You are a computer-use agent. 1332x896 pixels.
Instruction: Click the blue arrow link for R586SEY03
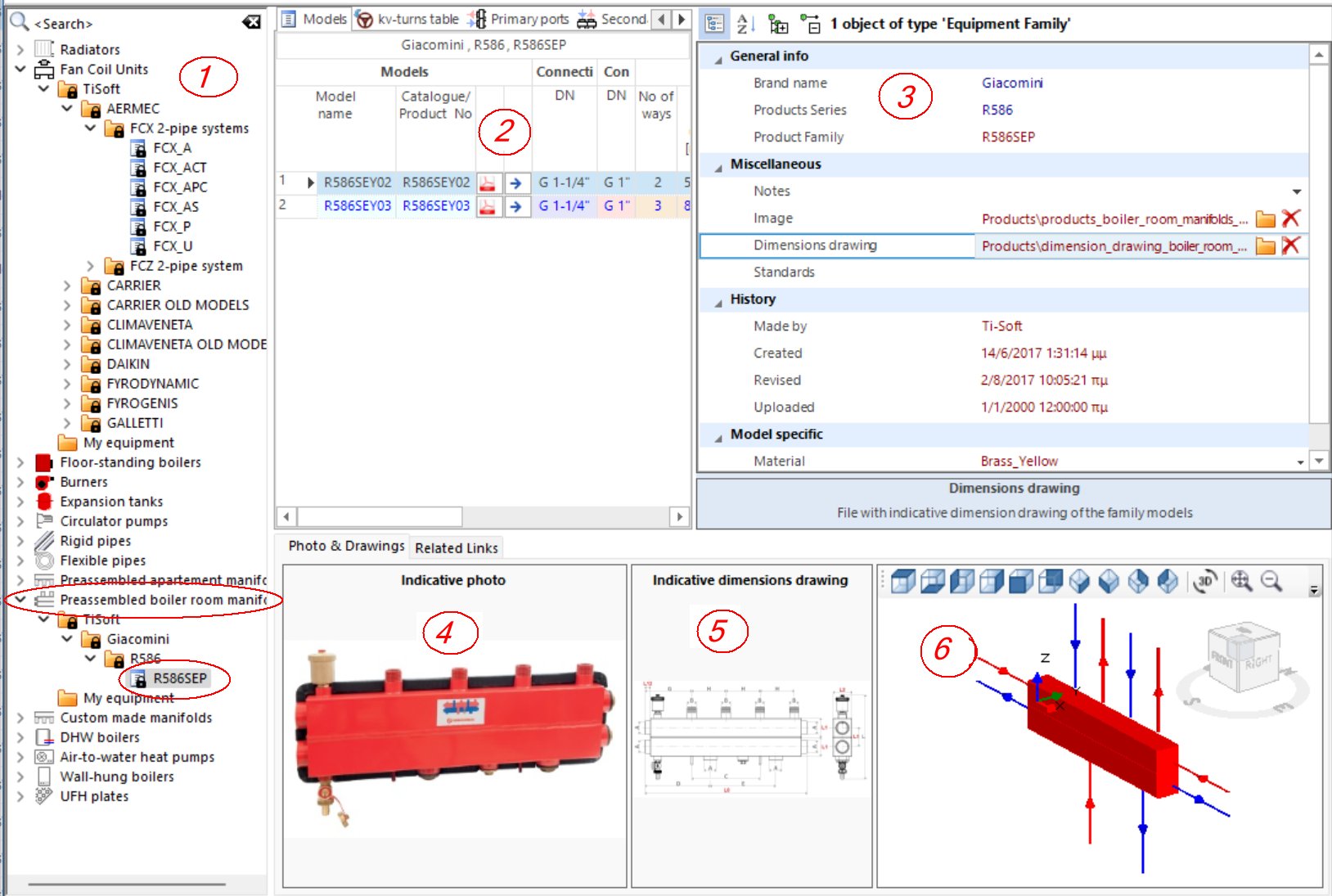point(516,206)
